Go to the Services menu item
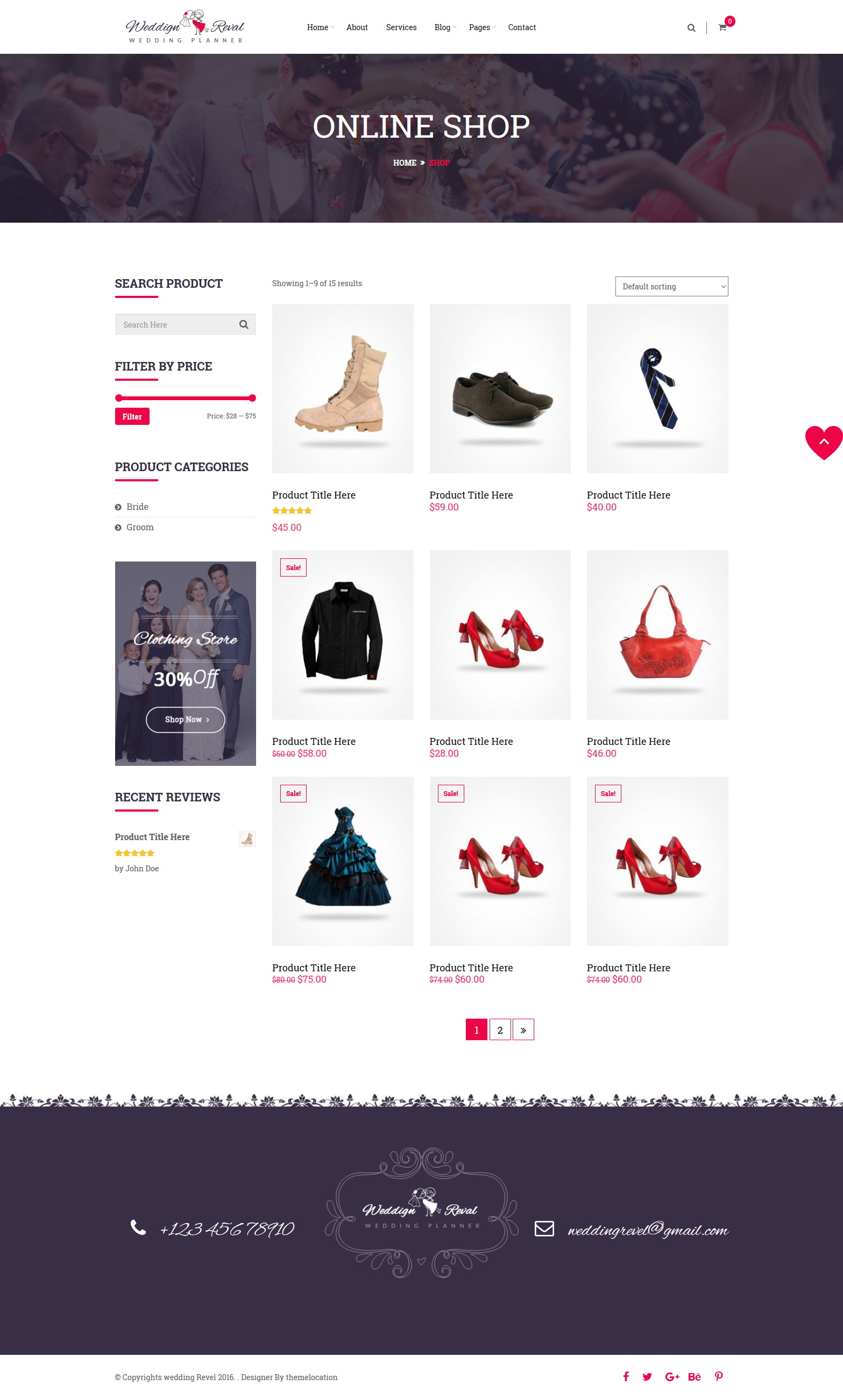Viewport: 843px width, 1400px height. coord(401,27)
